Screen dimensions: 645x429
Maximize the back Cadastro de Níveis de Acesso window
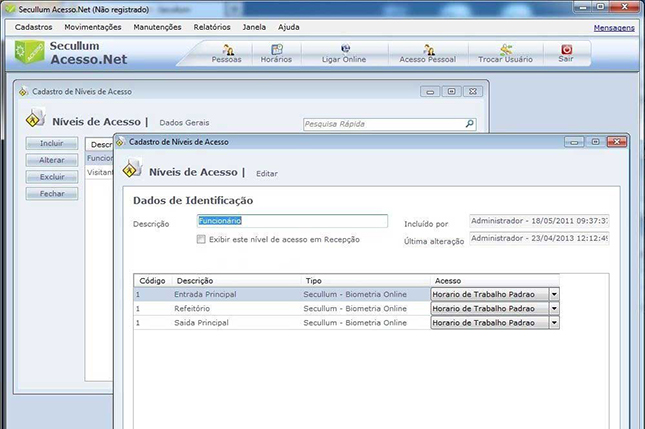pyautogui.click(x=452, y=92)
